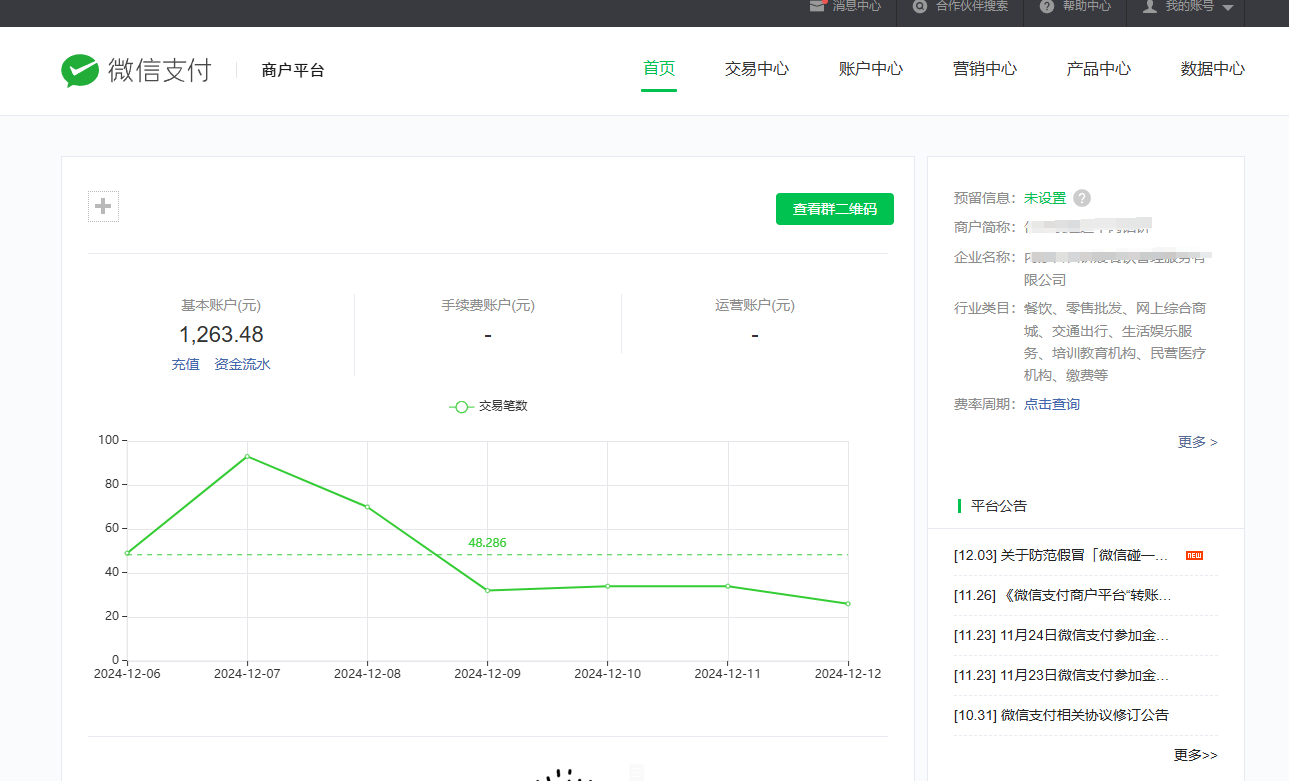The height and width of the screenshot is (781, 1289).
Task: Click the 2024-12-07 peak data point
Action: (x=247, y=456)
